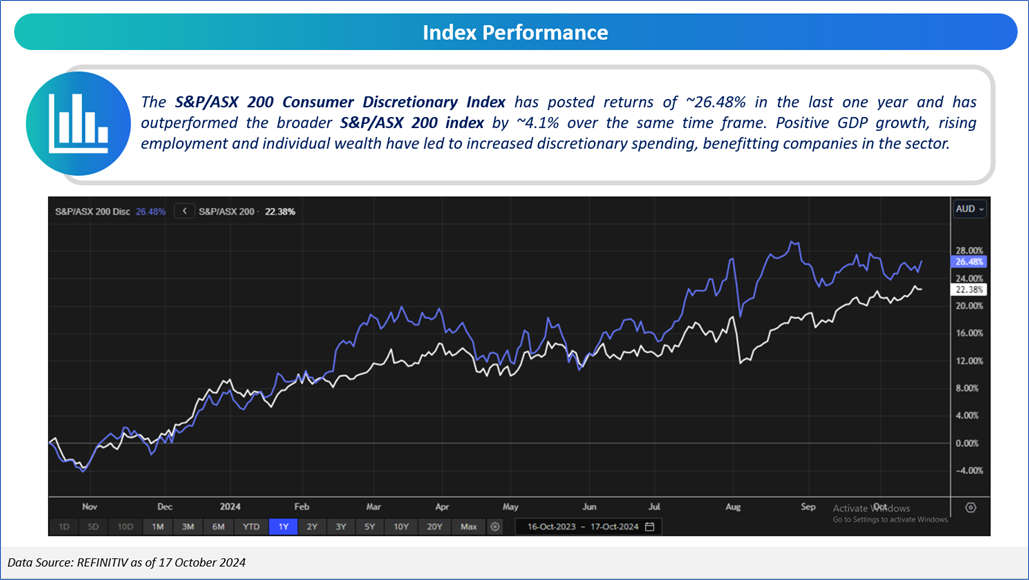
Task: Click the active 1Y range button
Action: [x=284, y=527]
